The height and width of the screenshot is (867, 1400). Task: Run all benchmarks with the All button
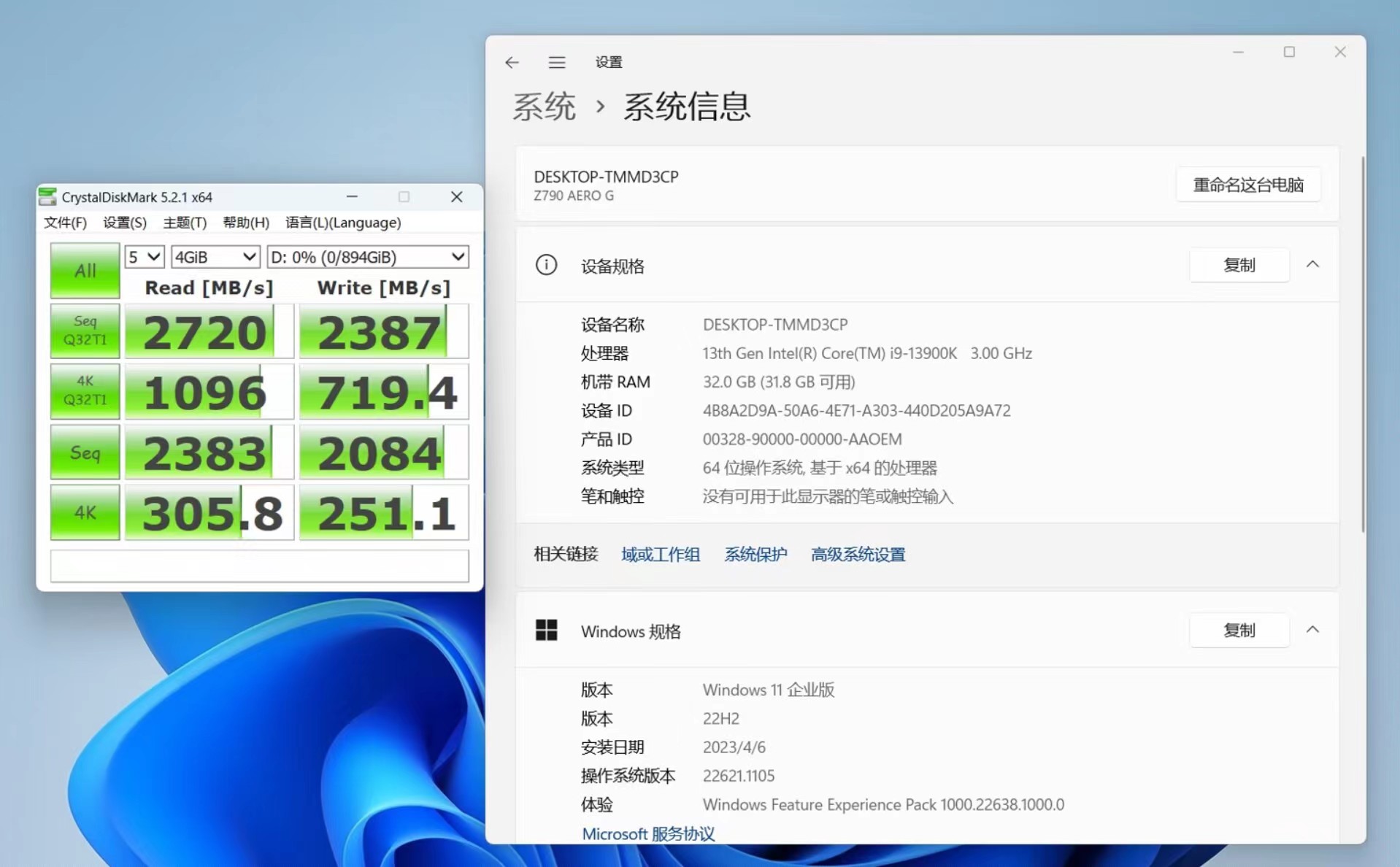pos(85,270)
